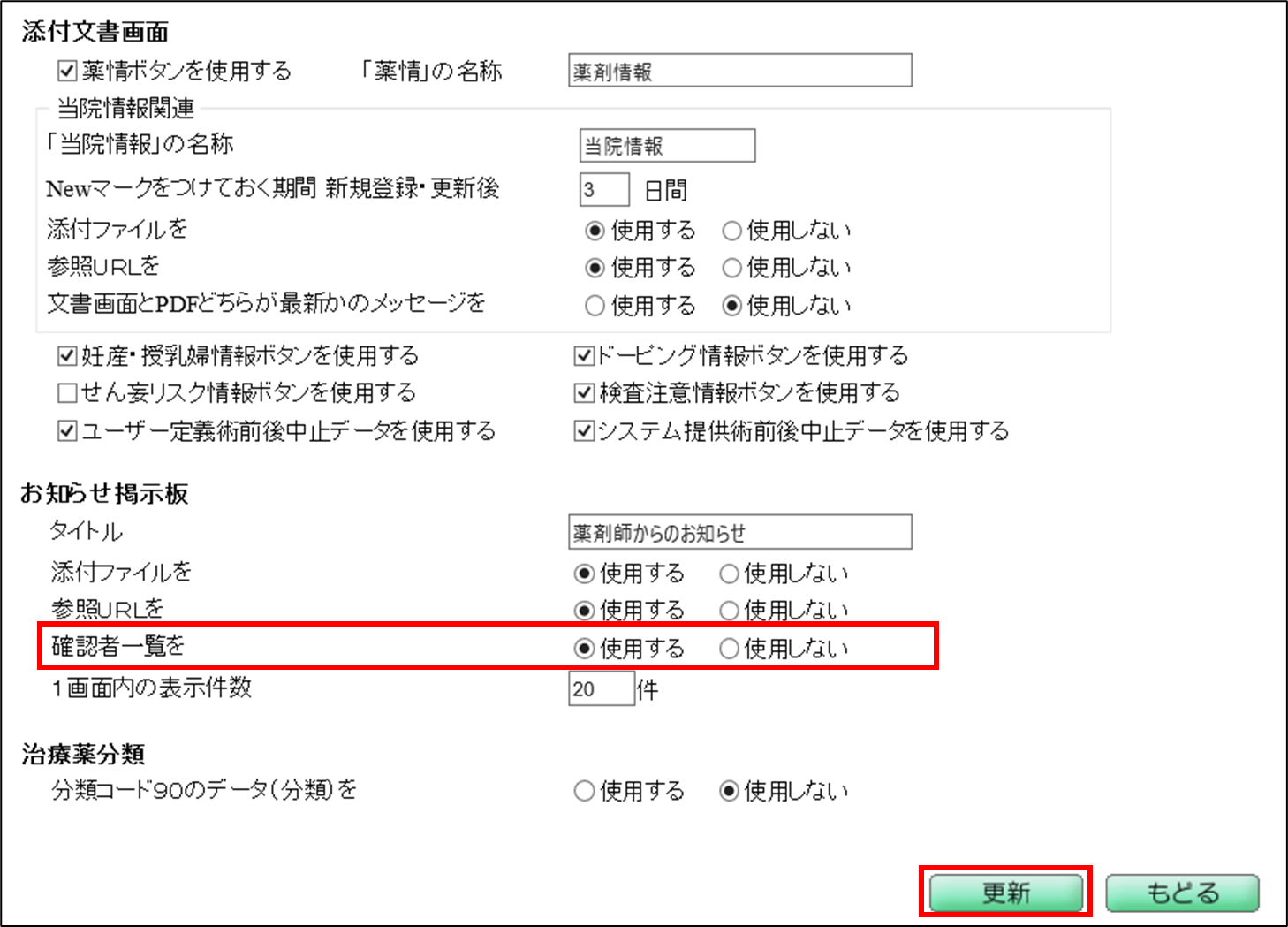Click the お知らせ掲示板 タイトル text field

tap(739, 533)
